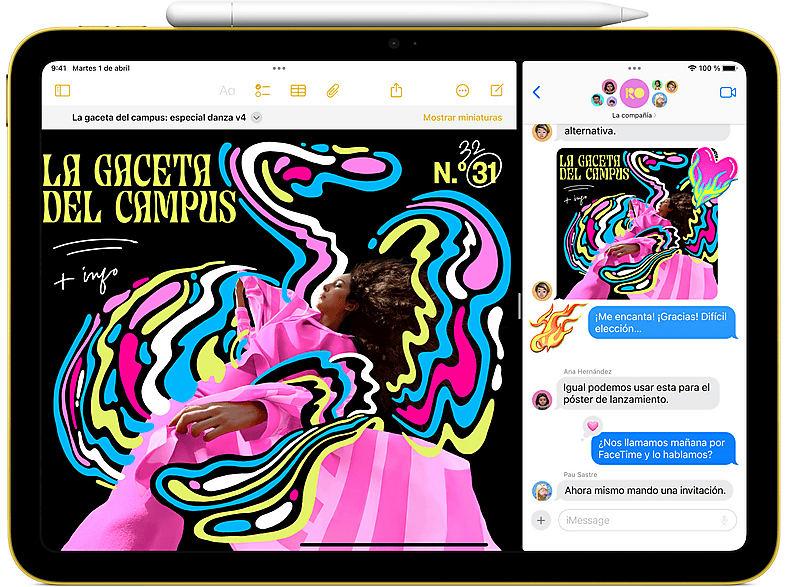Expand the document title chevron dropdown

pyautogui.click(x=257, y=118)
